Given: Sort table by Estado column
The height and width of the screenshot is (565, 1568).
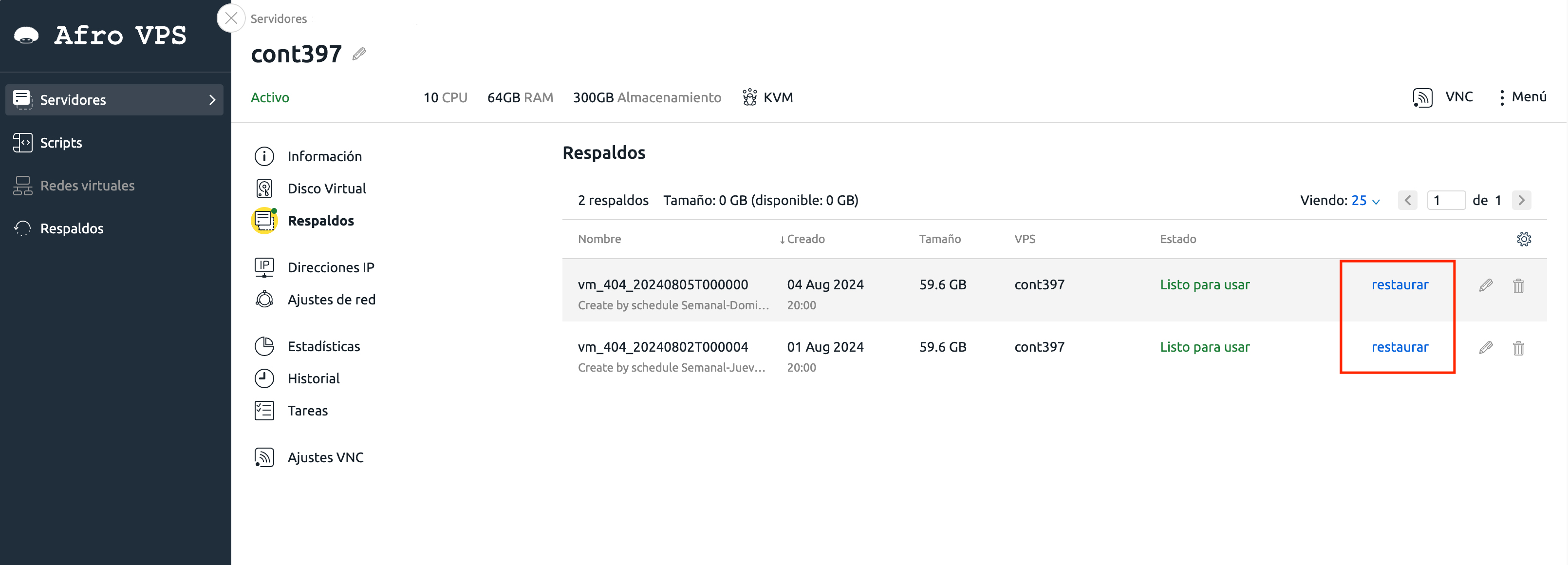Looking at the screenshot, I should [x=1178, y=239].
